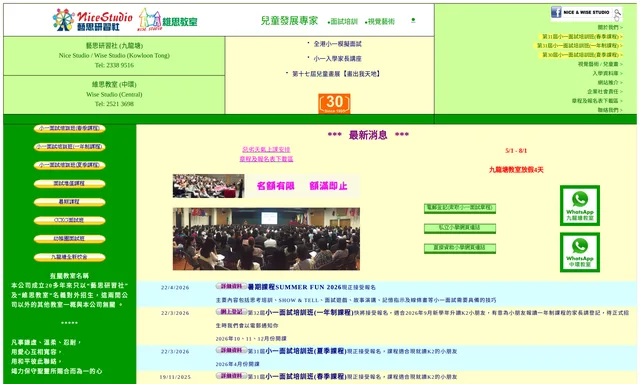Viewport: 640px width, 384px height.
Task: Click 名額有限 額滿即止 banner
Action: pos(302,186)
